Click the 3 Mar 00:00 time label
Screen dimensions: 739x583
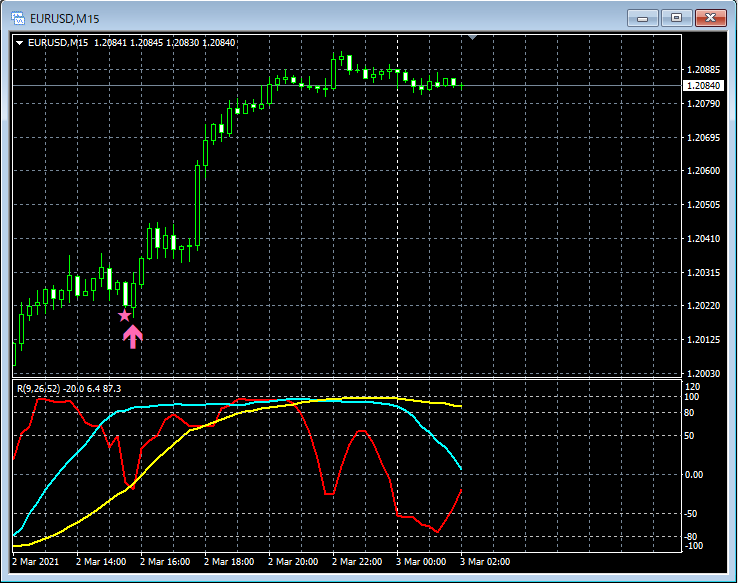pyautogui.click(x=421, y=562)
